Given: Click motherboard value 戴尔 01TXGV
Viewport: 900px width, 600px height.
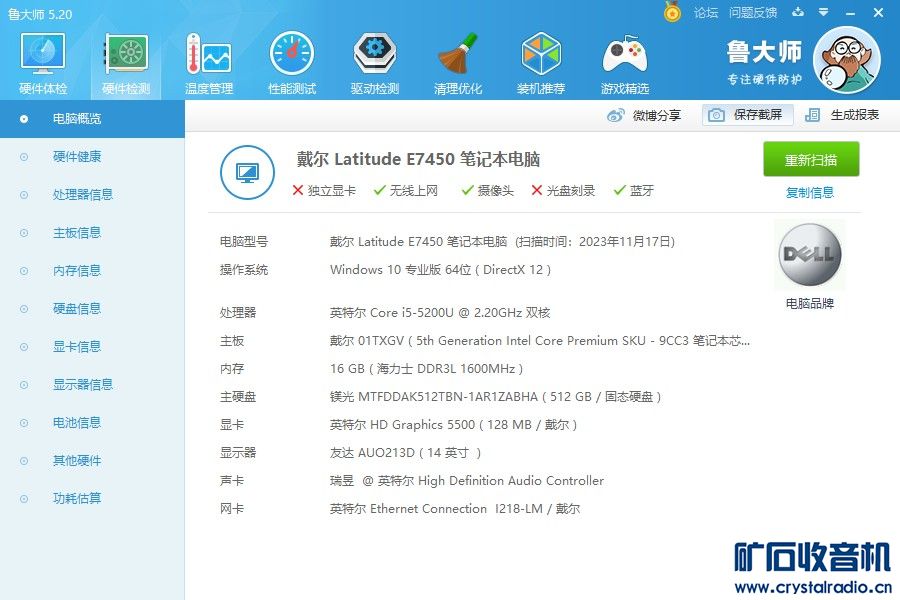Looking at the screenshot, I should [540, 340].
